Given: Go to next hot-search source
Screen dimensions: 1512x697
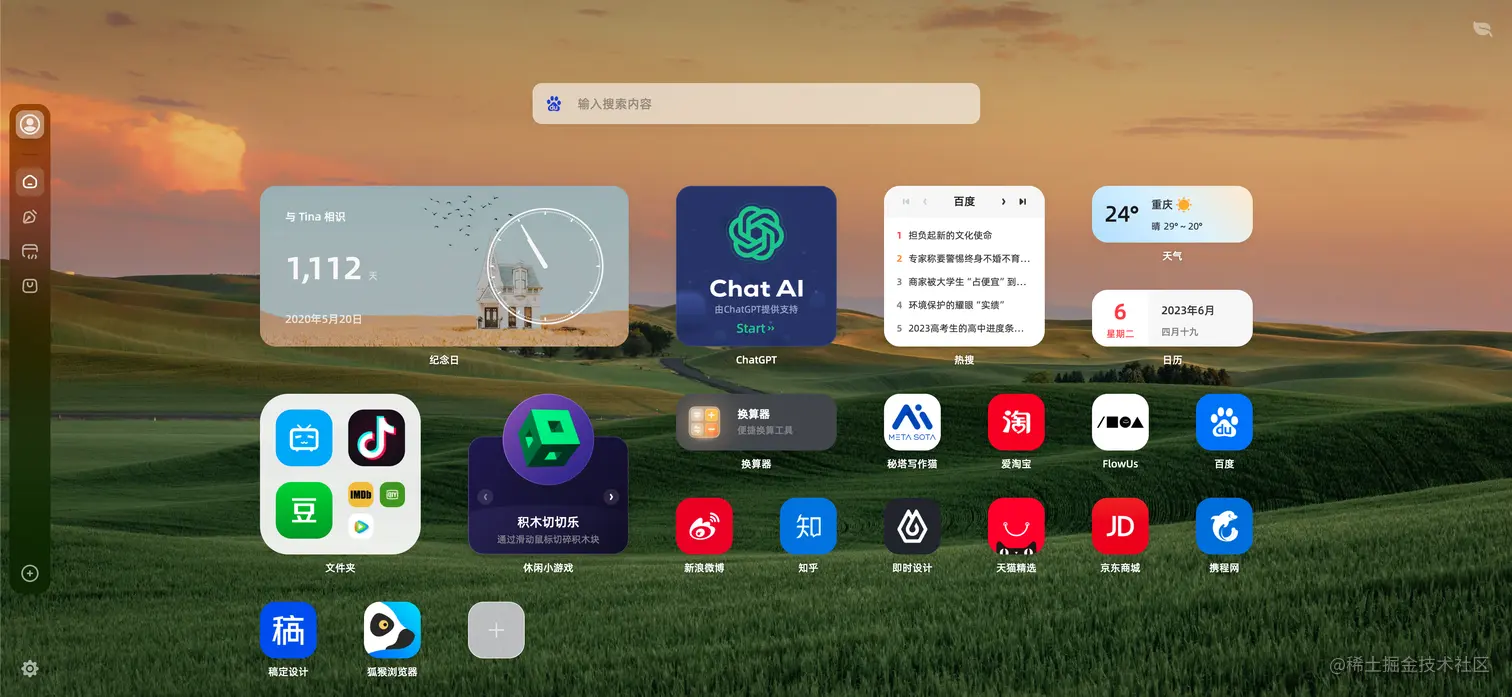Looking at the screenshot, I should pyautogui.click(x=1003, y=202).
